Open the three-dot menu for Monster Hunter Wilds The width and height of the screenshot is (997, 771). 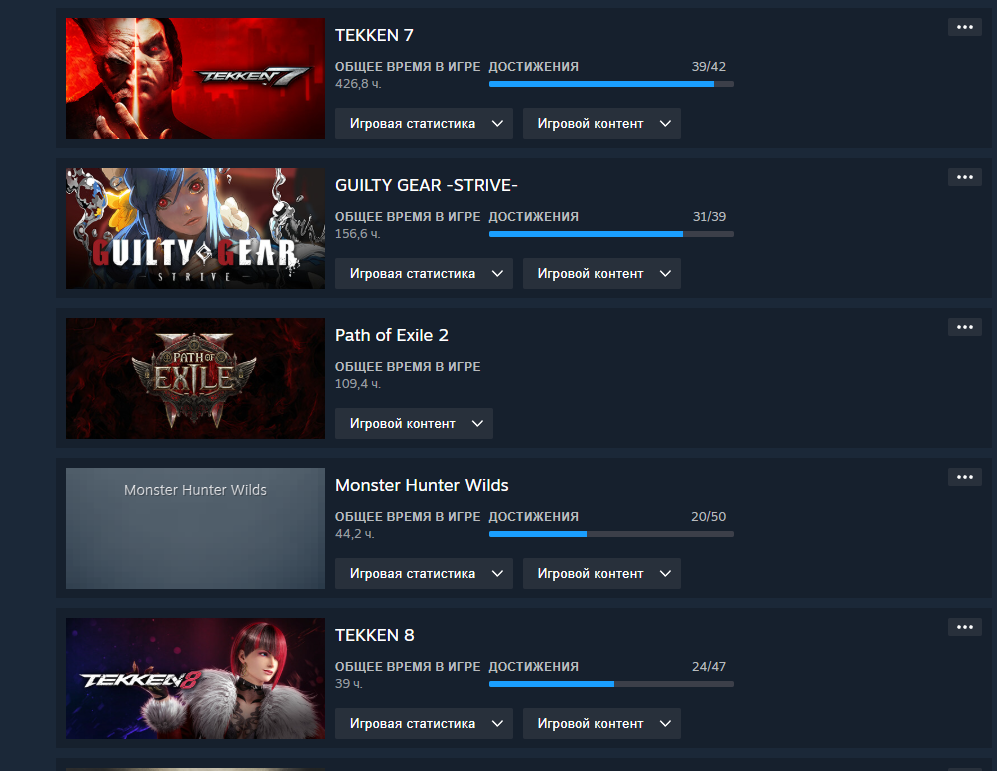pos(965,477)
